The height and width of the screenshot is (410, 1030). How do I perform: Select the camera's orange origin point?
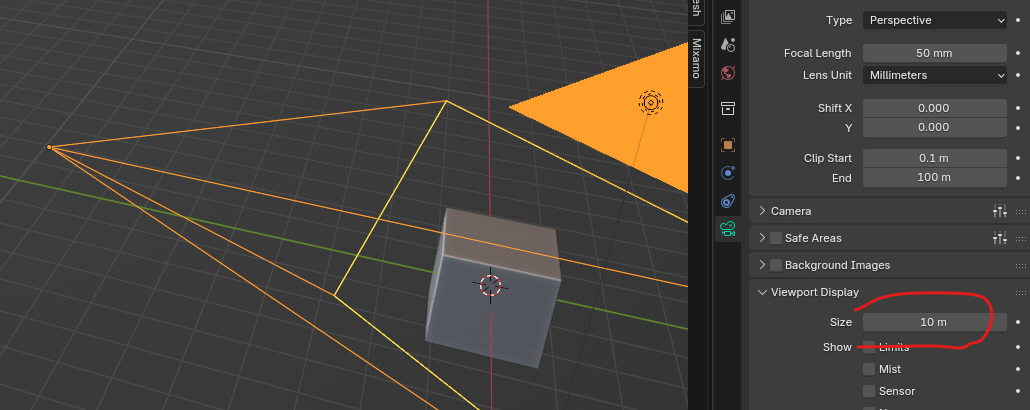[x=49, y=147]
